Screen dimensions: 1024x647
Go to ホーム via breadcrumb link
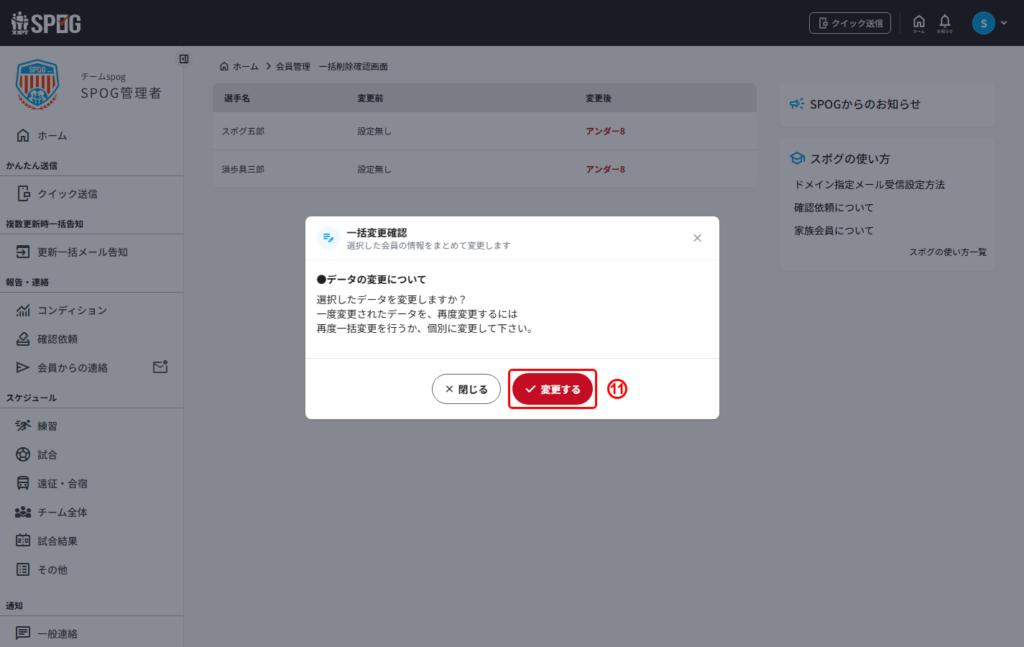pos(246,67)
